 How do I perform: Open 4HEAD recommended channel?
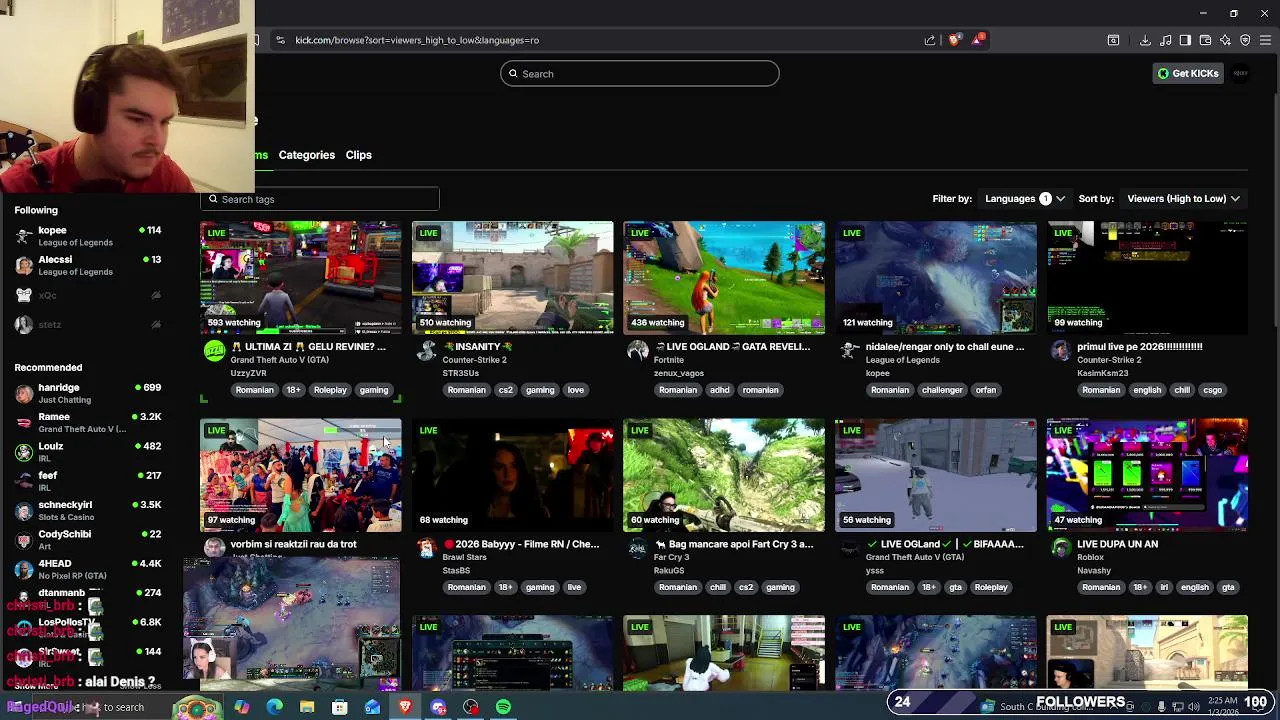[x=88, y=569]
